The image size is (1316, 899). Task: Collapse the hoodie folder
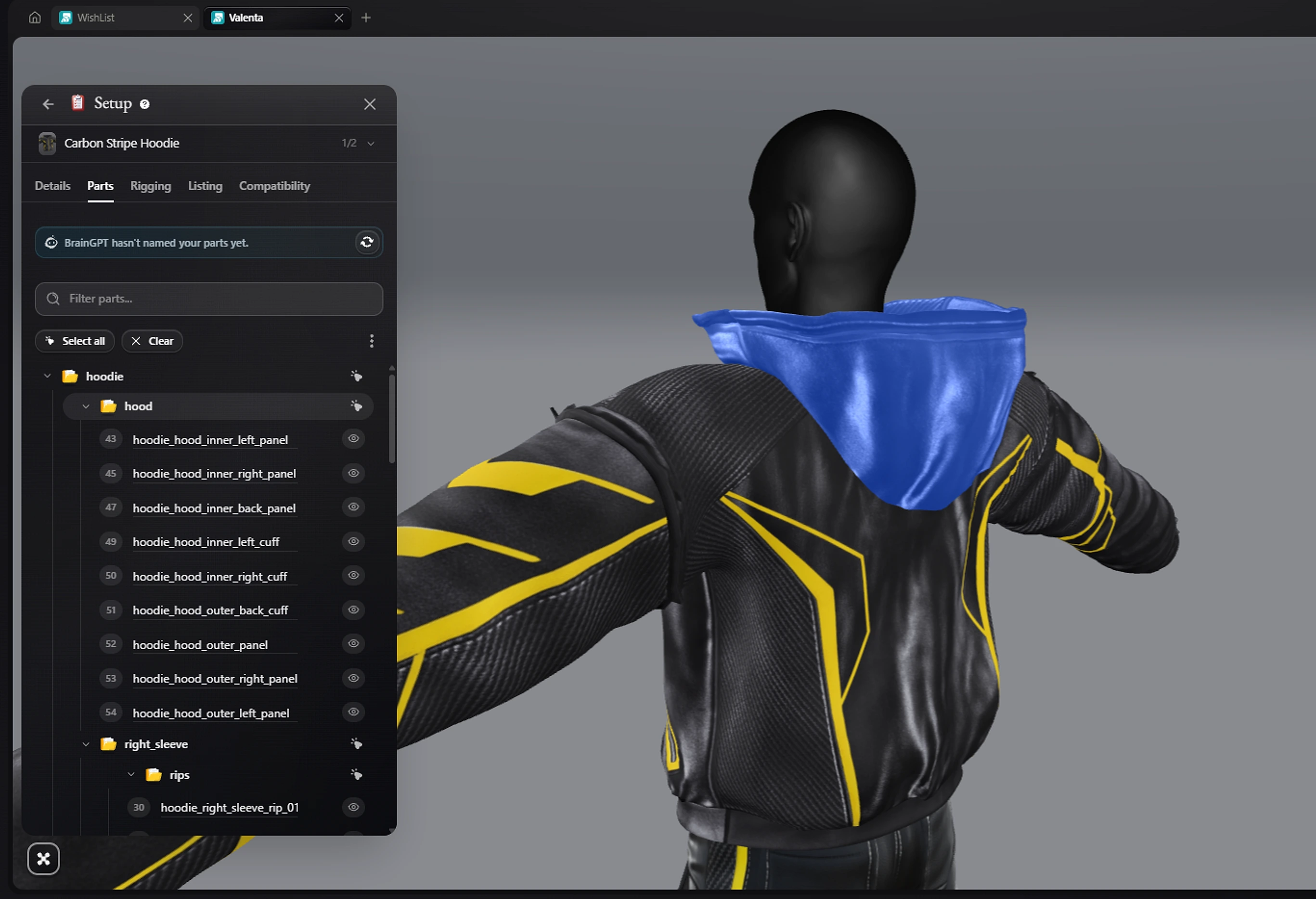[x=48, y=376]
